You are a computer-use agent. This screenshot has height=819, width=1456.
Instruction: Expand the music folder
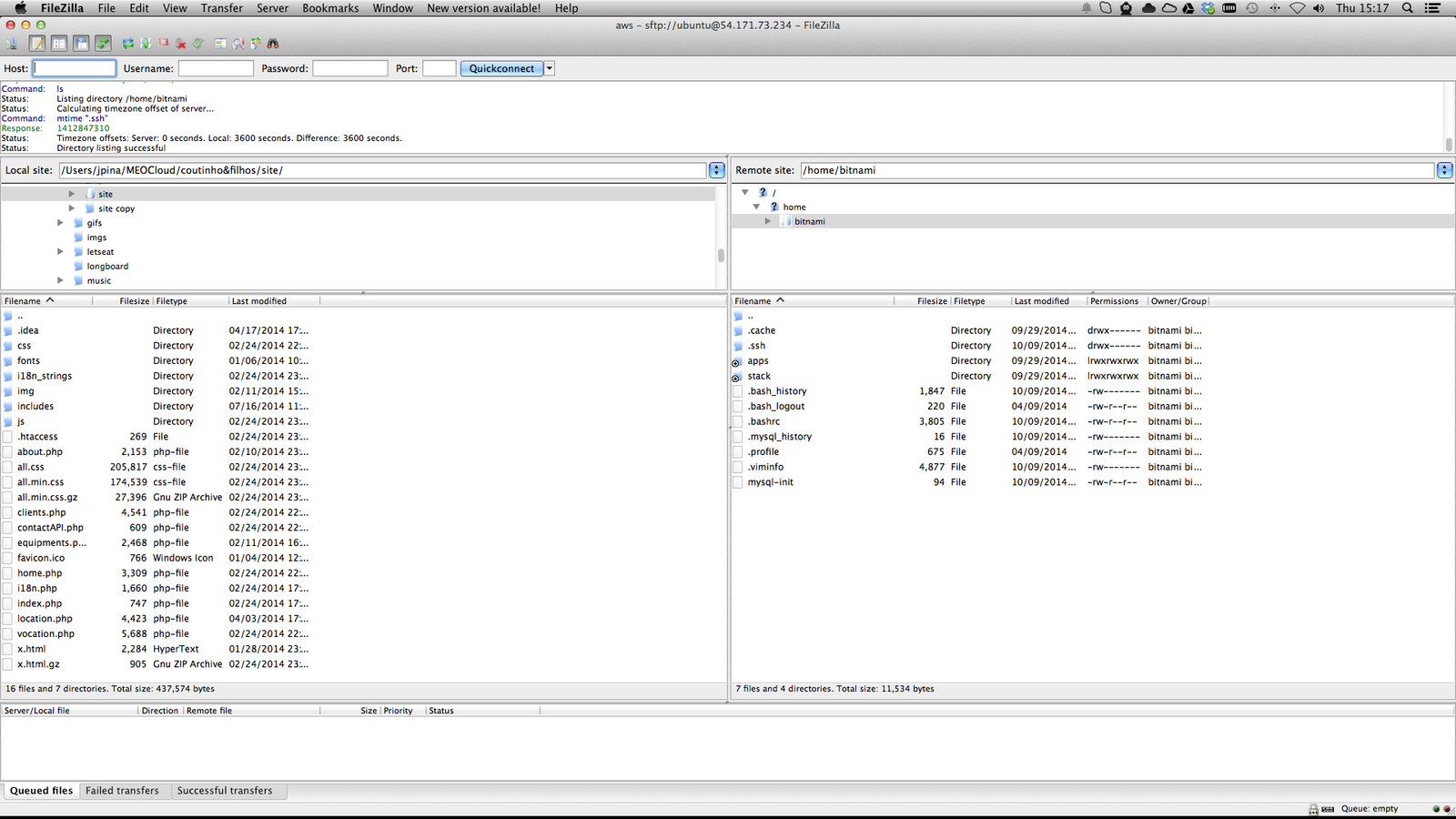click(x=60, y=281)
